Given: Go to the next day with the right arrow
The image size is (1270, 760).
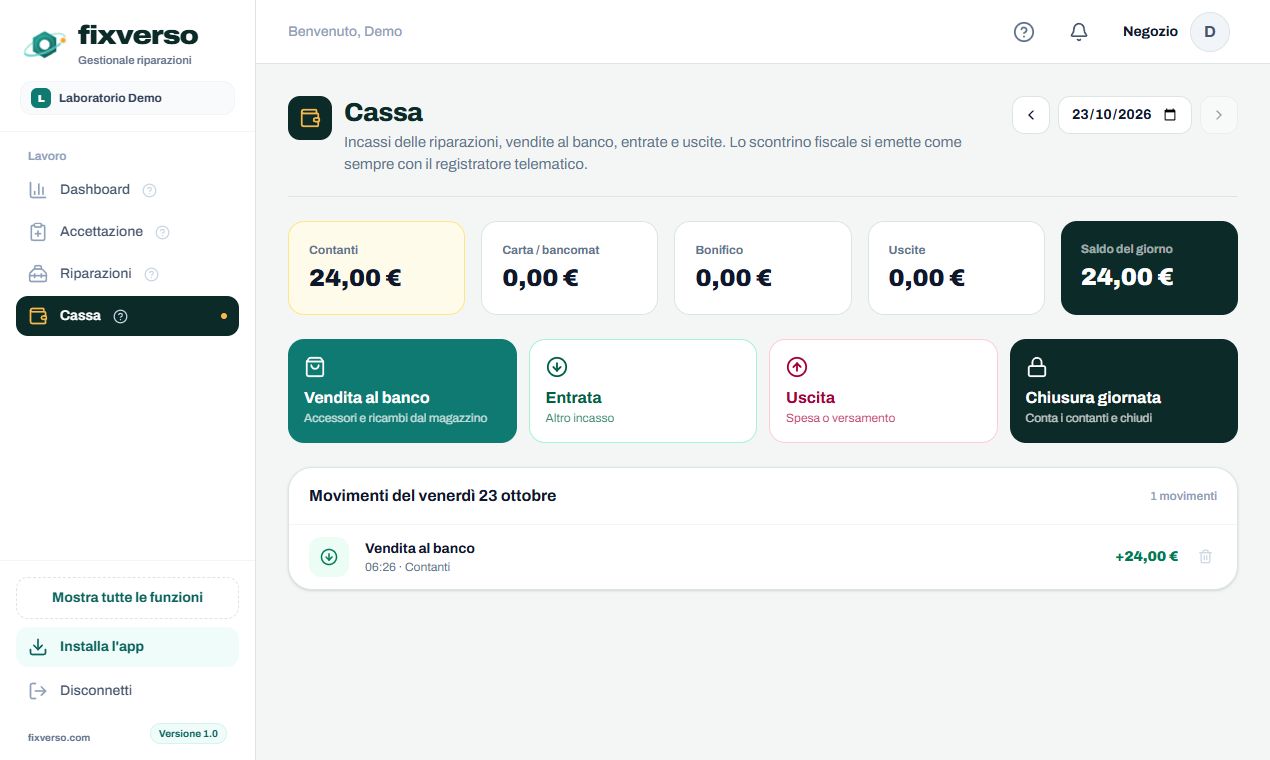Looking at the screenshot, I should click(1218, 115).
